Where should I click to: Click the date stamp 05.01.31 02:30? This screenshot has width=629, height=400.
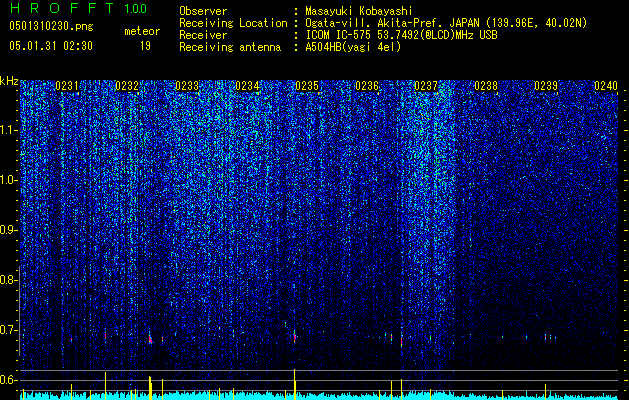(x=51, y=46)
